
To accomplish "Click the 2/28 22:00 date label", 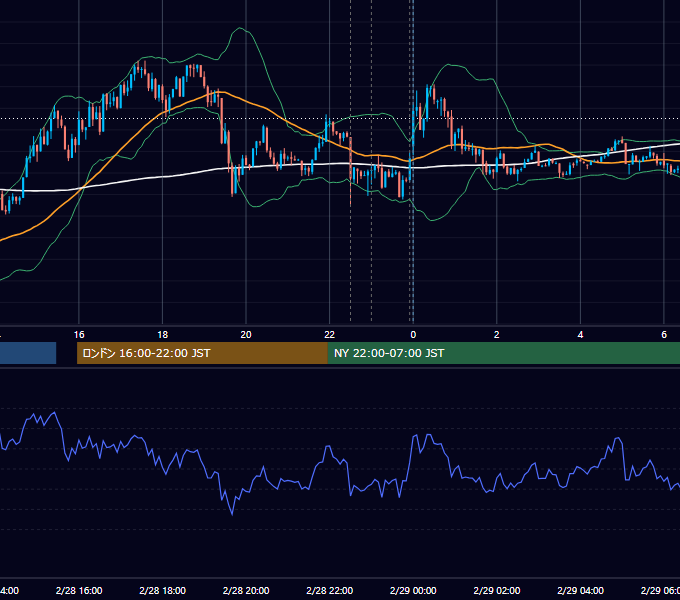I will coord(330,590).
